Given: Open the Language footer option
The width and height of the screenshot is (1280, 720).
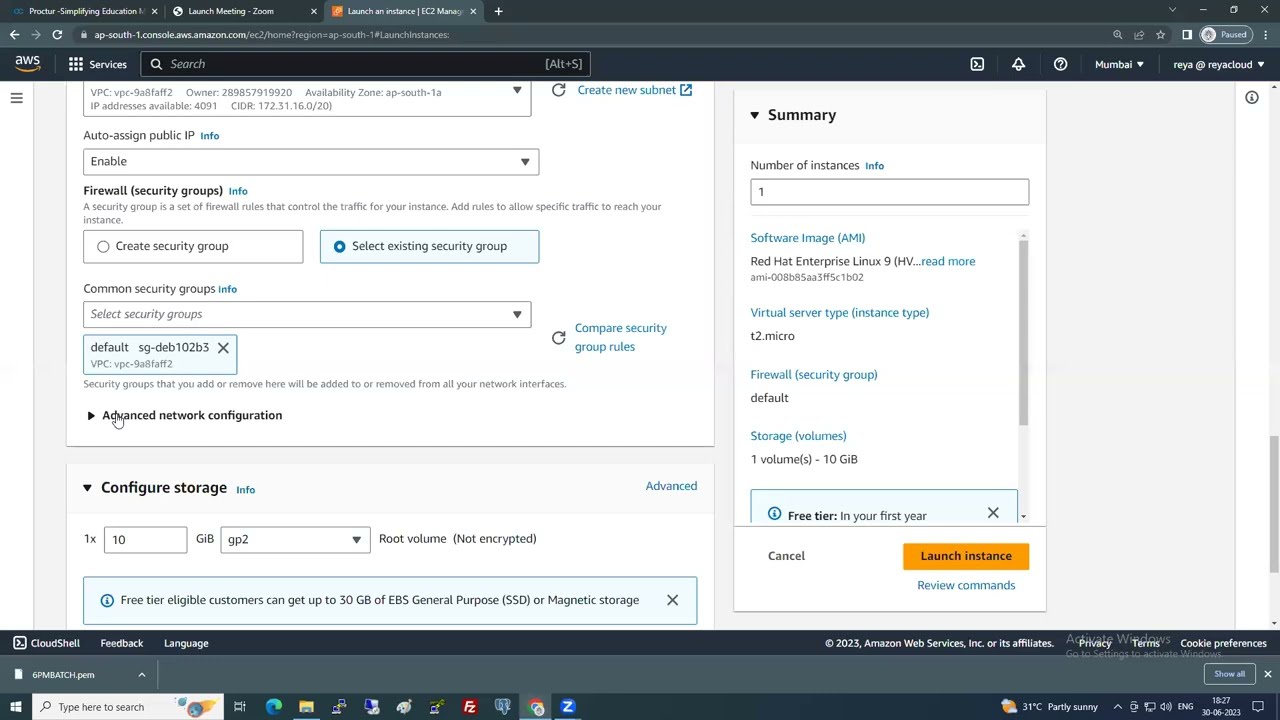Looking at the screenshot, I should coord(186,643).
